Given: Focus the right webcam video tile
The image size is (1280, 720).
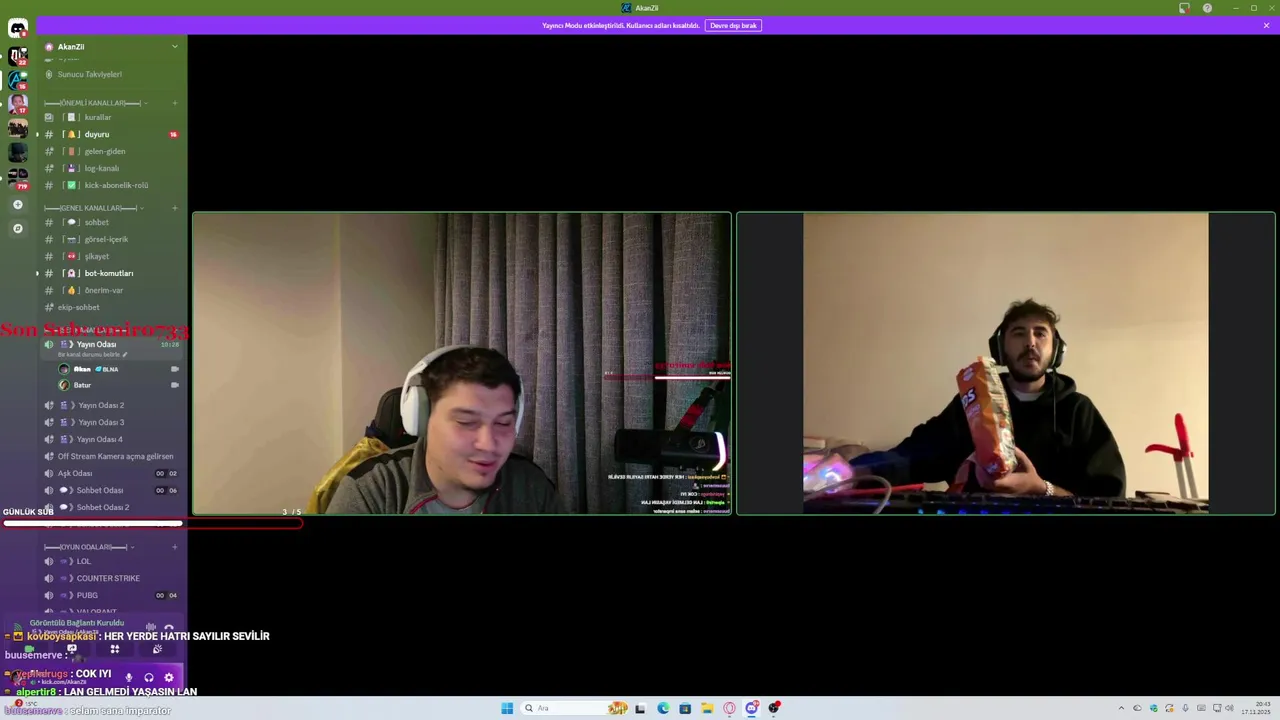Looking at the screenshot, I should point(1006,364).
